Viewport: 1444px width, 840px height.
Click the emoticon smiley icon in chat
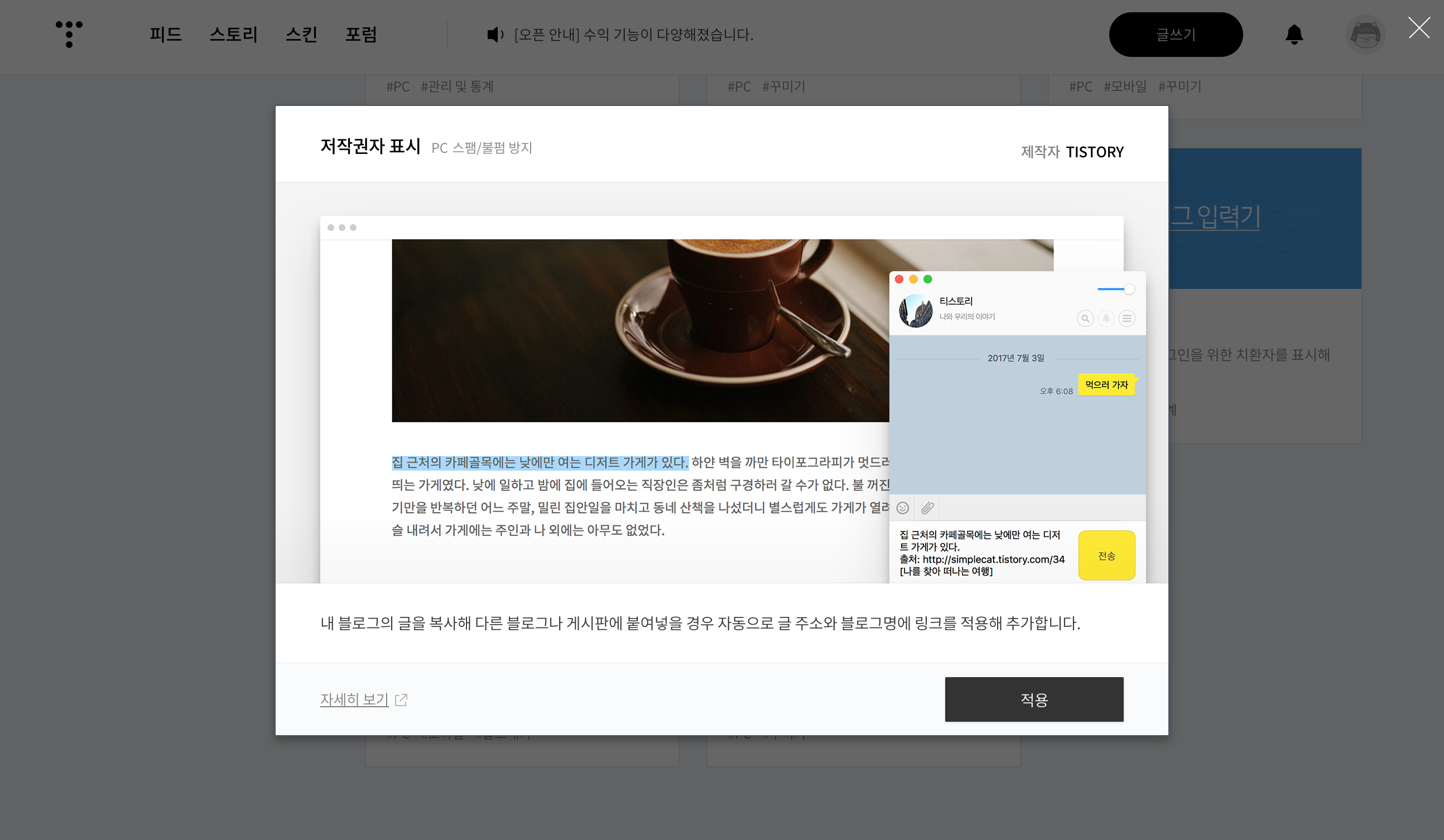[x=903, y=508]
